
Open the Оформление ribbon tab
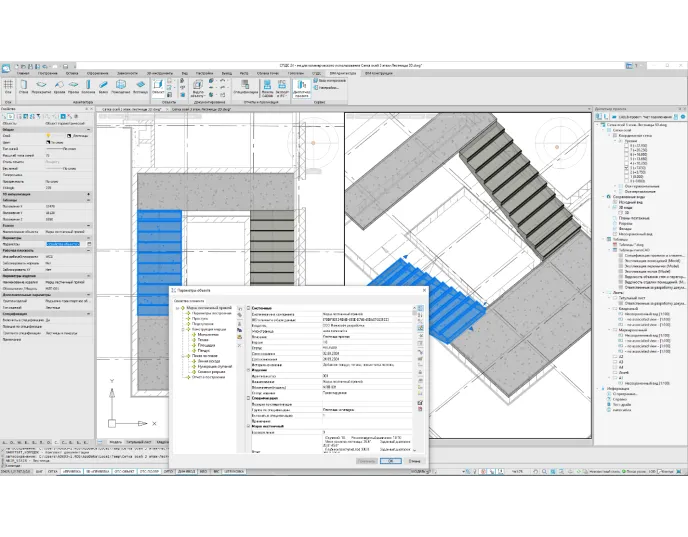97,73
